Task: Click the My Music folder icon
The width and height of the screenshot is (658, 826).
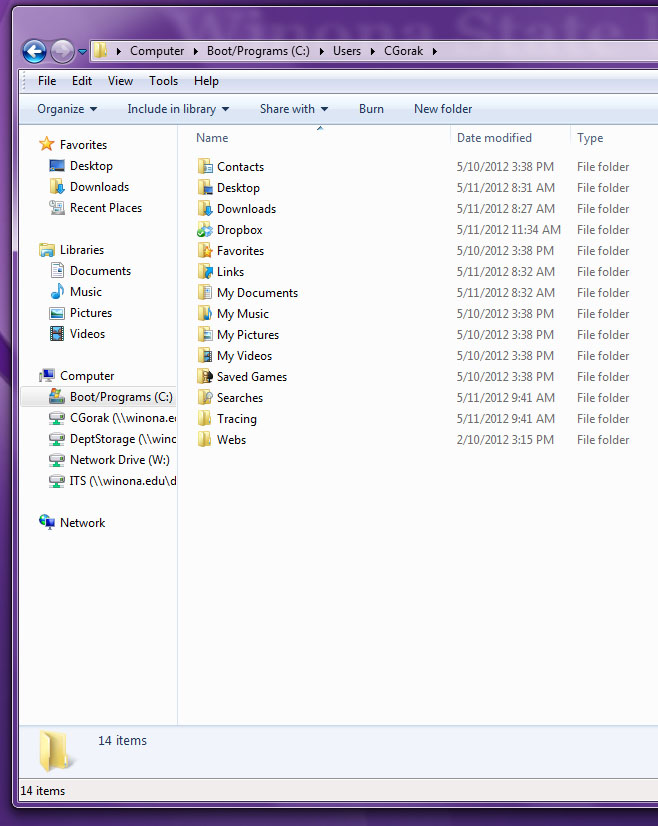Action: tap(205, 314)
